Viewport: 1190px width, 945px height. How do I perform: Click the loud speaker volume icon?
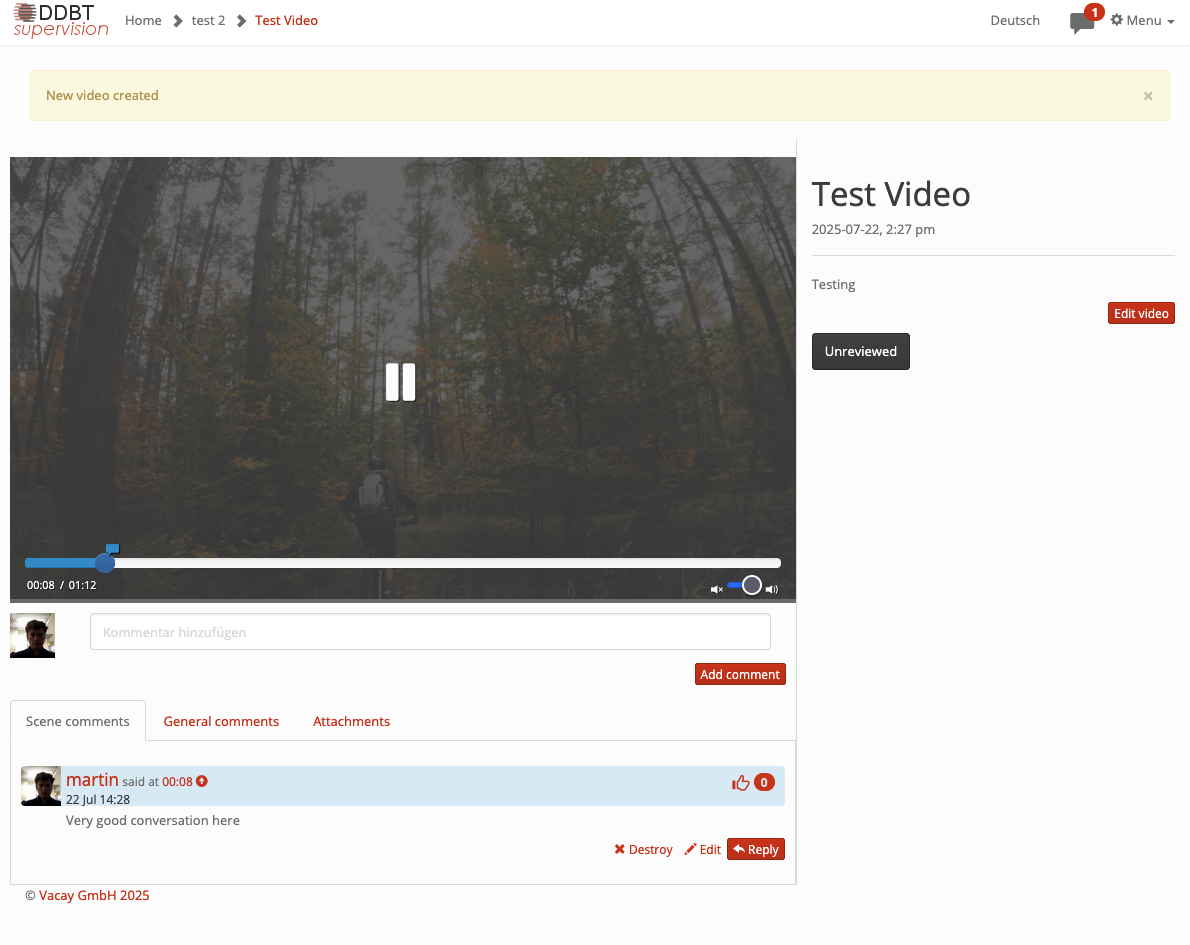(x=772, y=589)
